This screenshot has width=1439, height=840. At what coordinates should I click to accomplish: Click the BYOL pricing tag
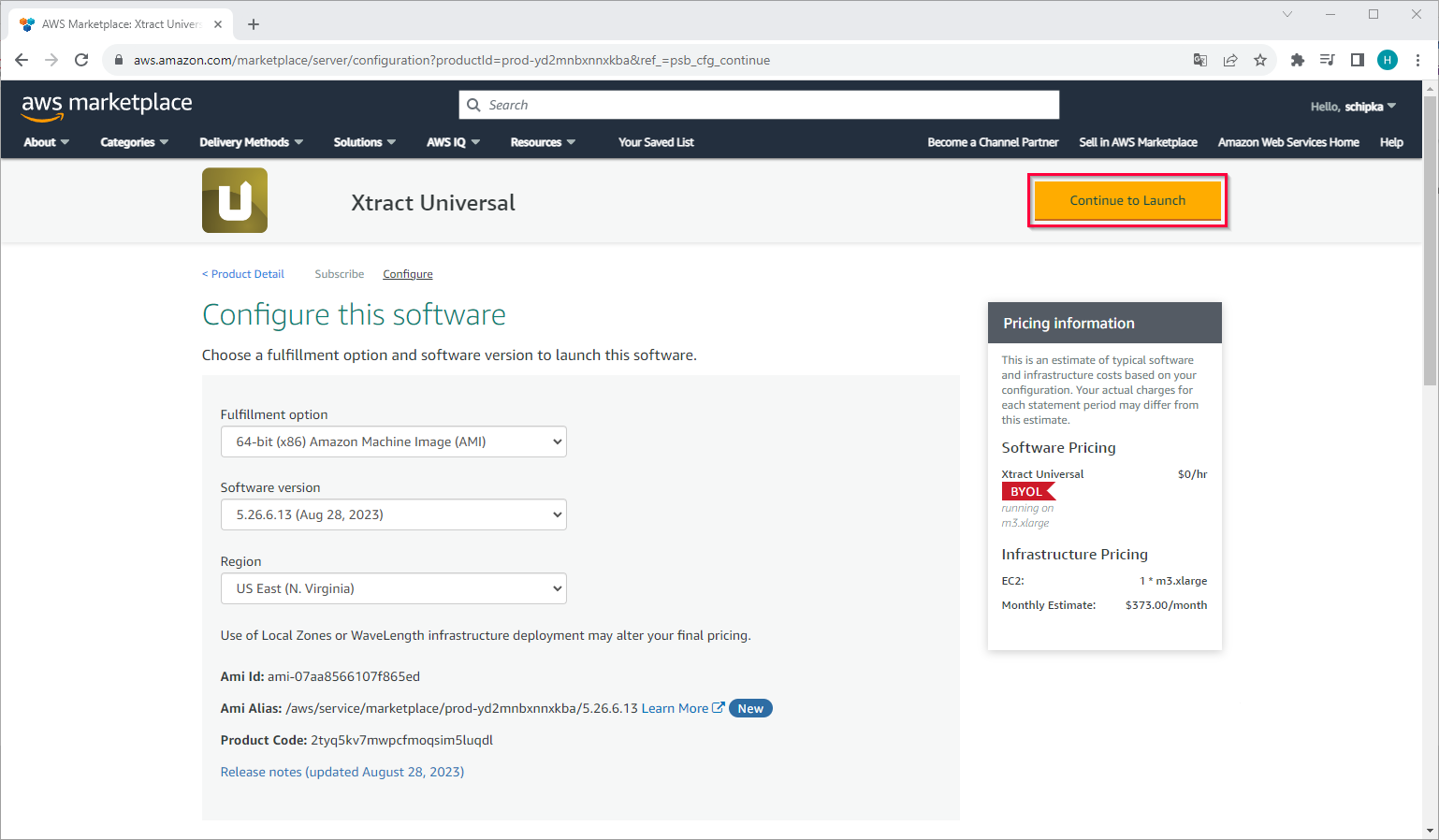(x=1027, y=491)
